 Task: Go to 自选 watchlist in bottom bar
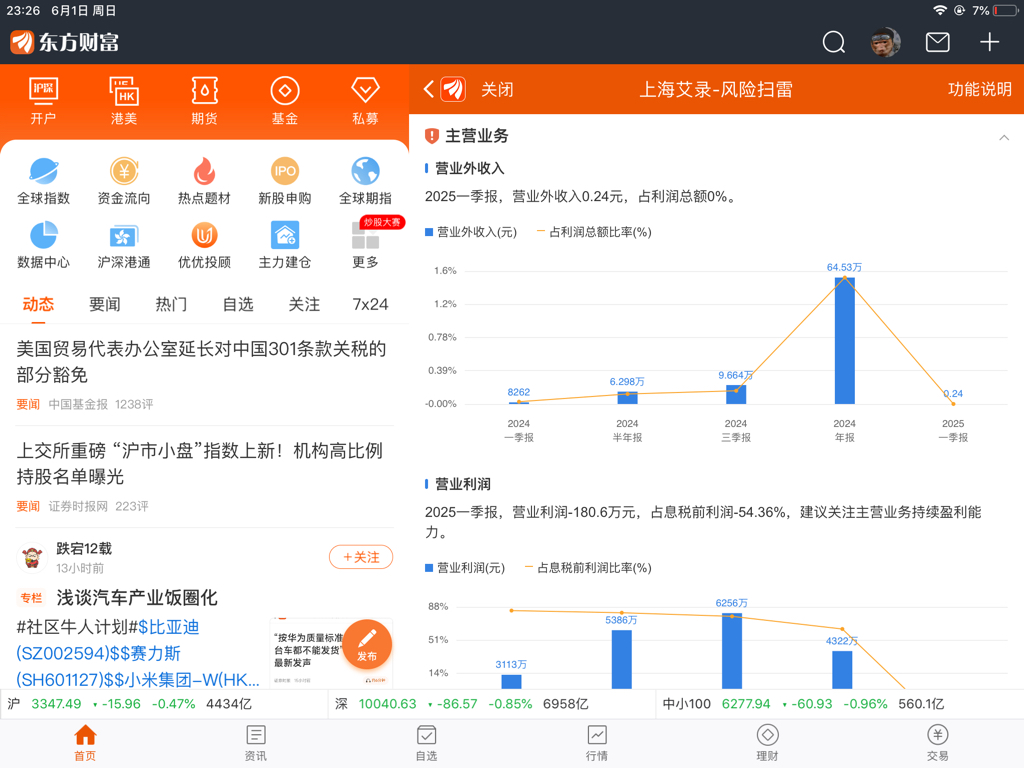click(426, 743)
